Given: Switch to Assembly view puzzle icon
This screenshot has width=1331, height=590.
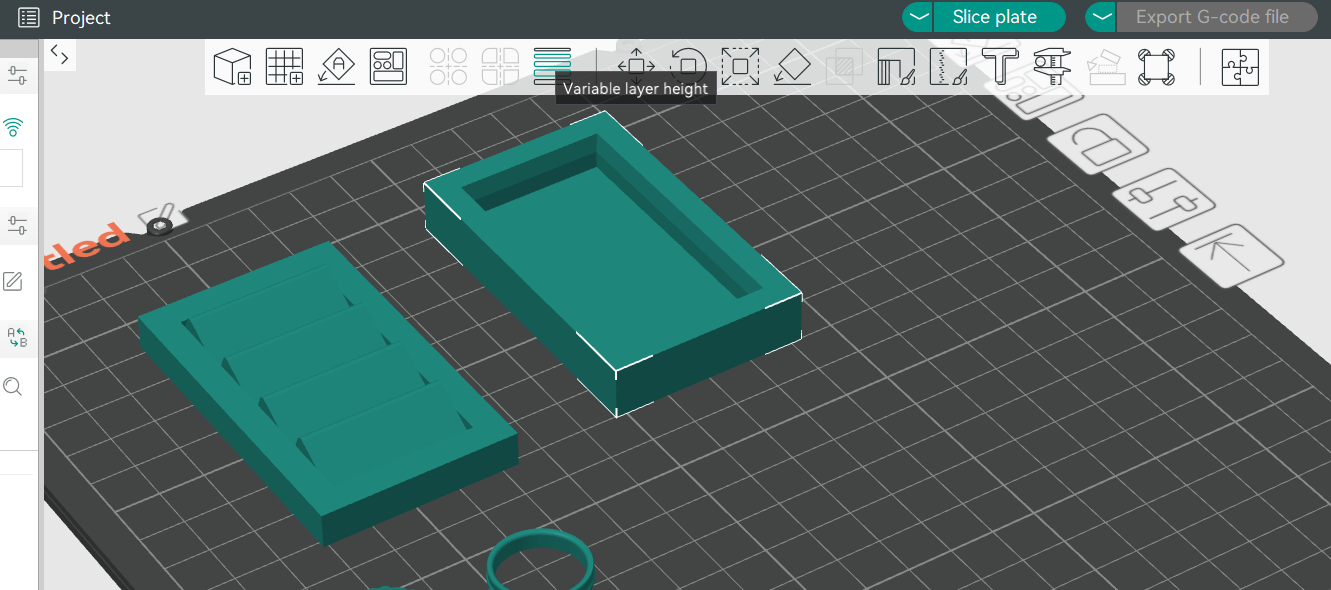Looking at the screenshot, I should click(x=1240, y=67).
